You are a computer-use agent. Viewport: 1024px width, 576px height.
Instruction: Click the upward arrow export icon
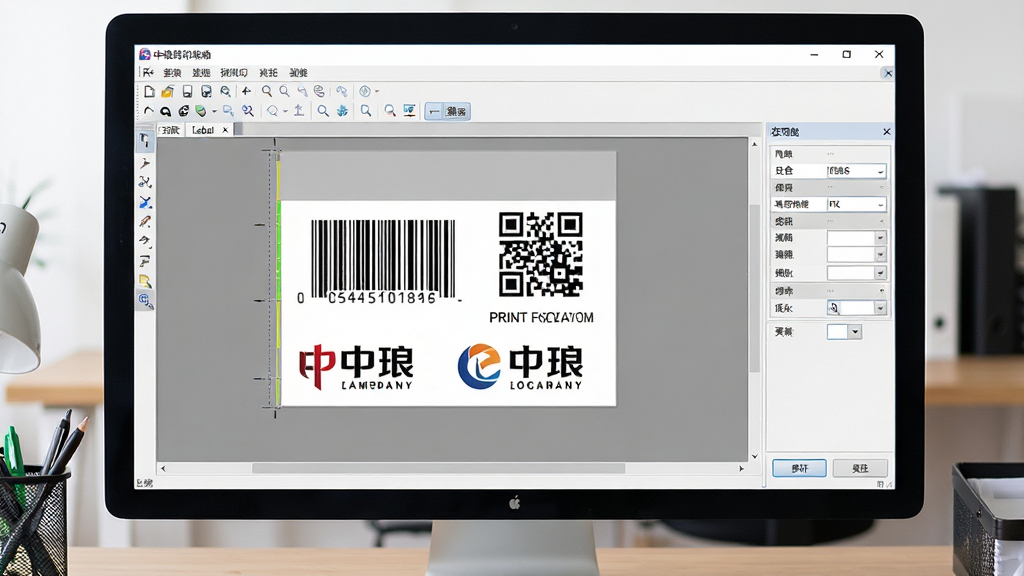(298, 111)
